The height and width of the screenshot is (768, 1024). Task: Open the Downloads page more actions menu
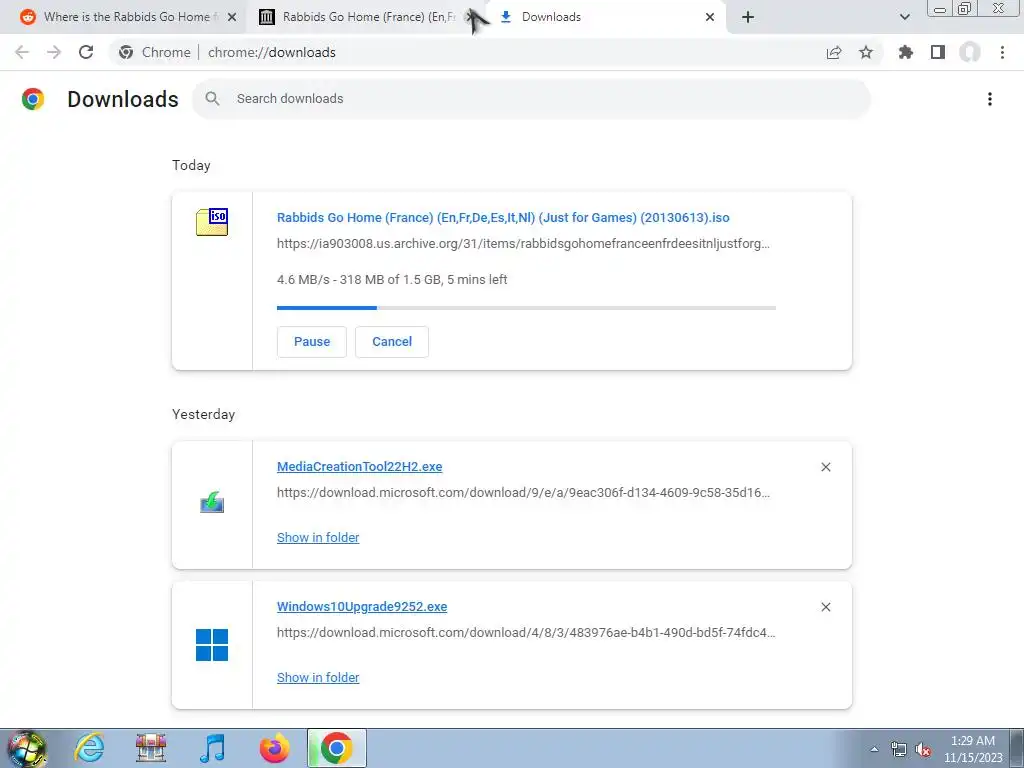[x=990, y=99]
